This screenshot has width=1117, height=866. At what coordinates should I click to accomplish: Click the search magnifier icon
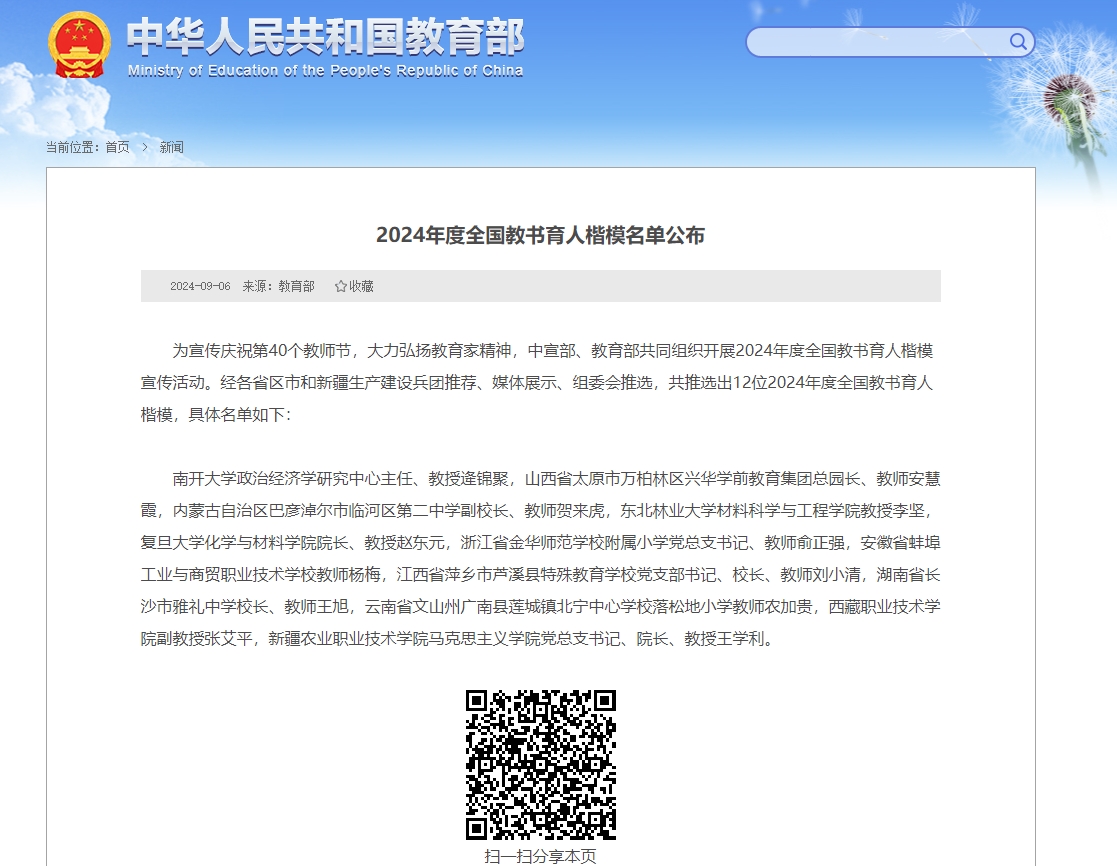[x=1018, y=42]
